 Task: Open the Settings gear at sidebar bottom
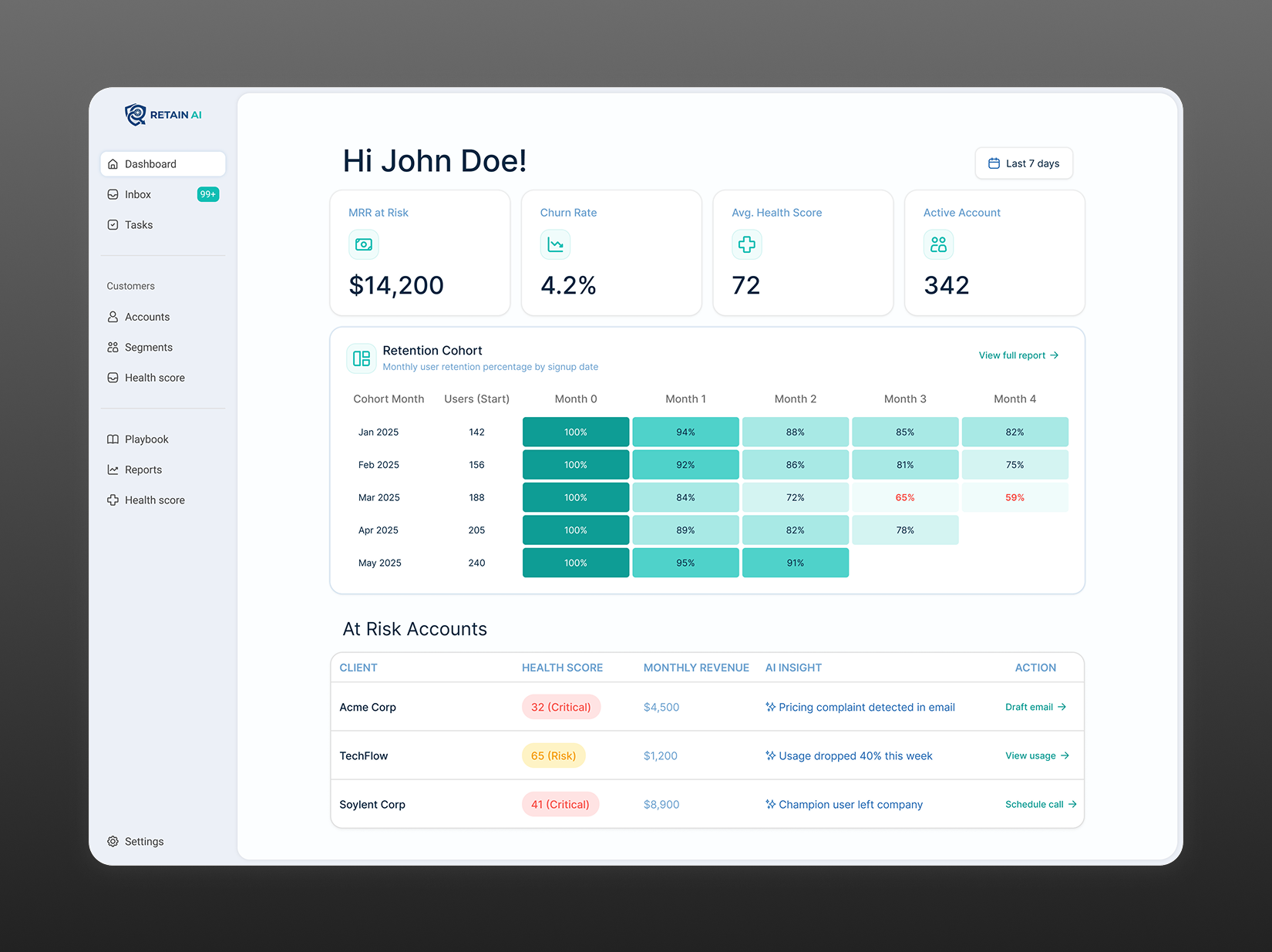pyautogui.click(x=113, y=841)
